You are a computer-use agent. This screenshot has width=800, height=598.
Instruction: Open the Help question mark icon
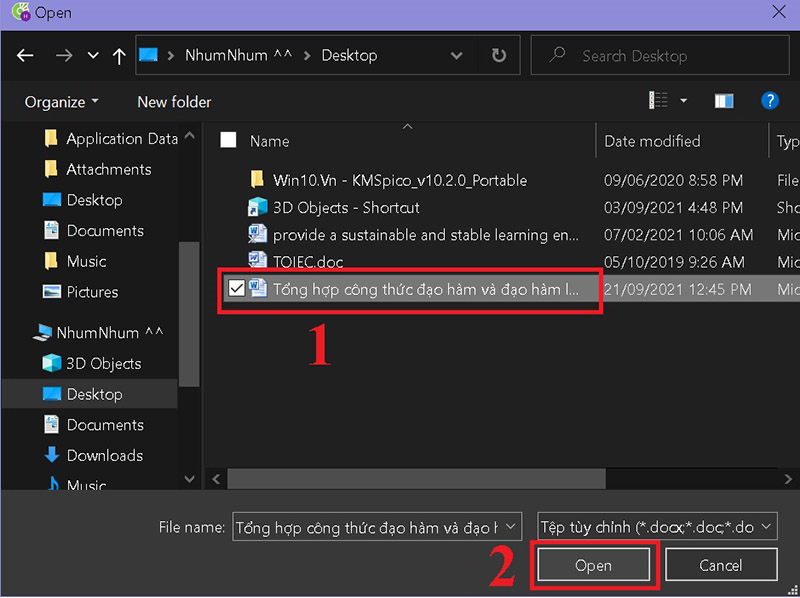coord(769,101)
